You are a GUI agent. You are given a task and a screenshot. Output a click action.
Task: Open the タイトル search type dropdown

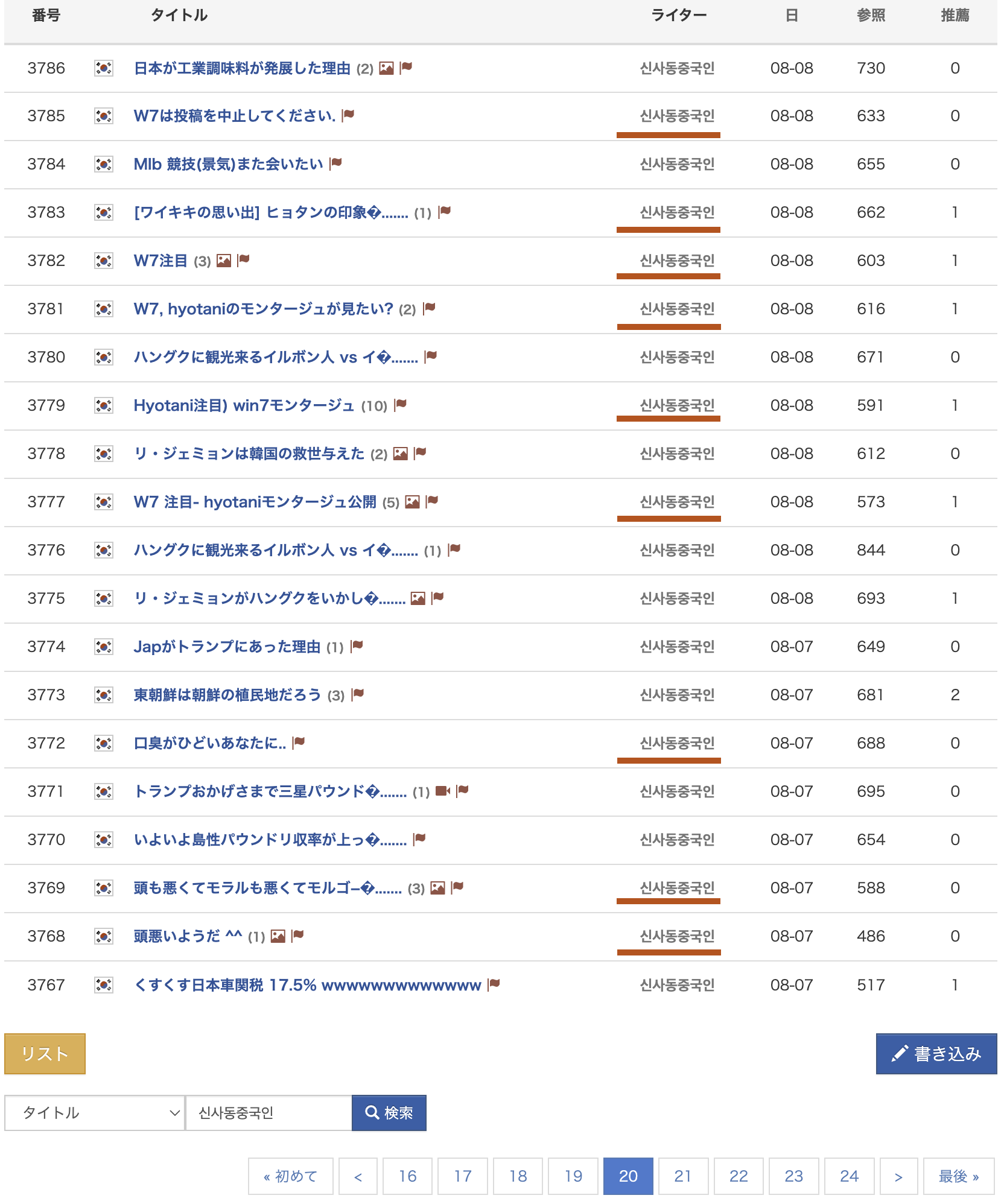tap(94, 1113)
